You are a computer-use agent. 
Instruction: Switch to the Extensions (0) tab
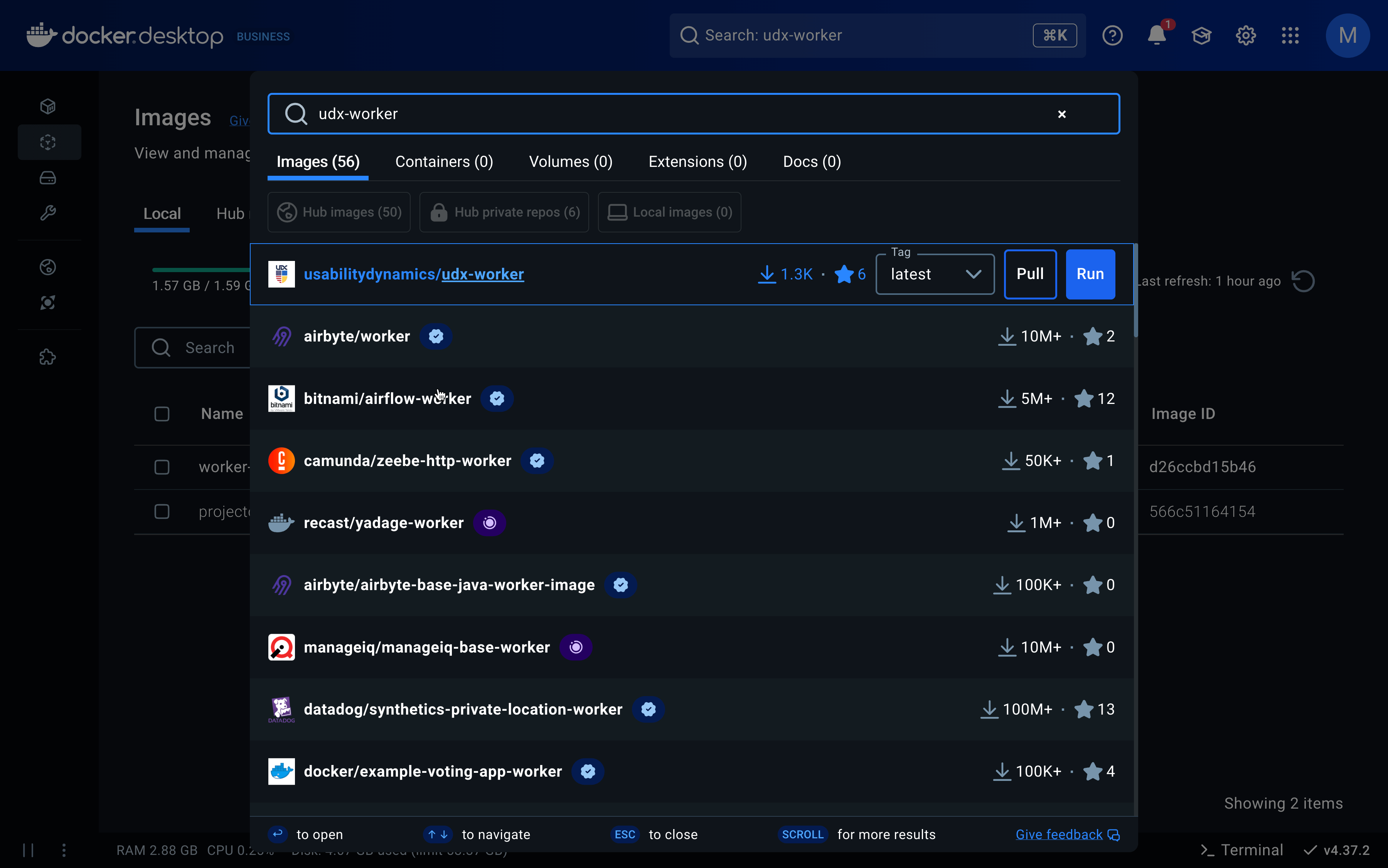point(698,162)
